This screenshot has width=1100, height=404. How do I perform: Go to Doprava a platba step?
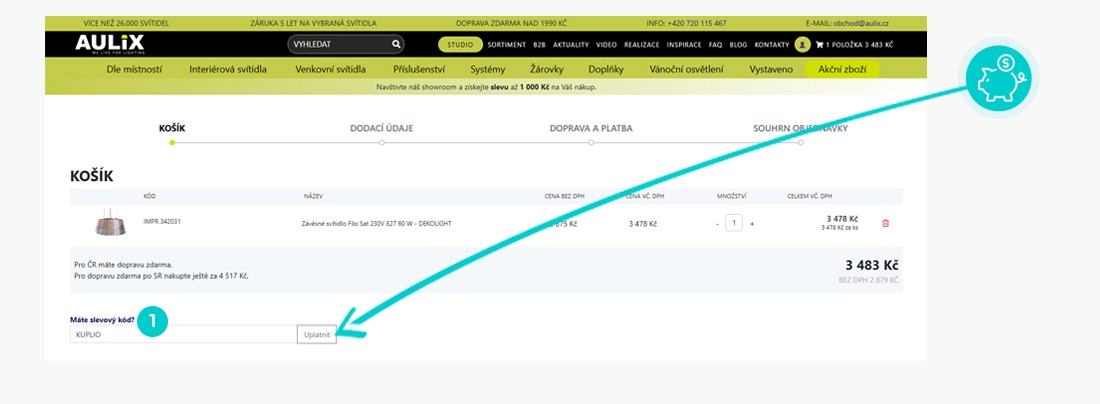tap(591, 128)
